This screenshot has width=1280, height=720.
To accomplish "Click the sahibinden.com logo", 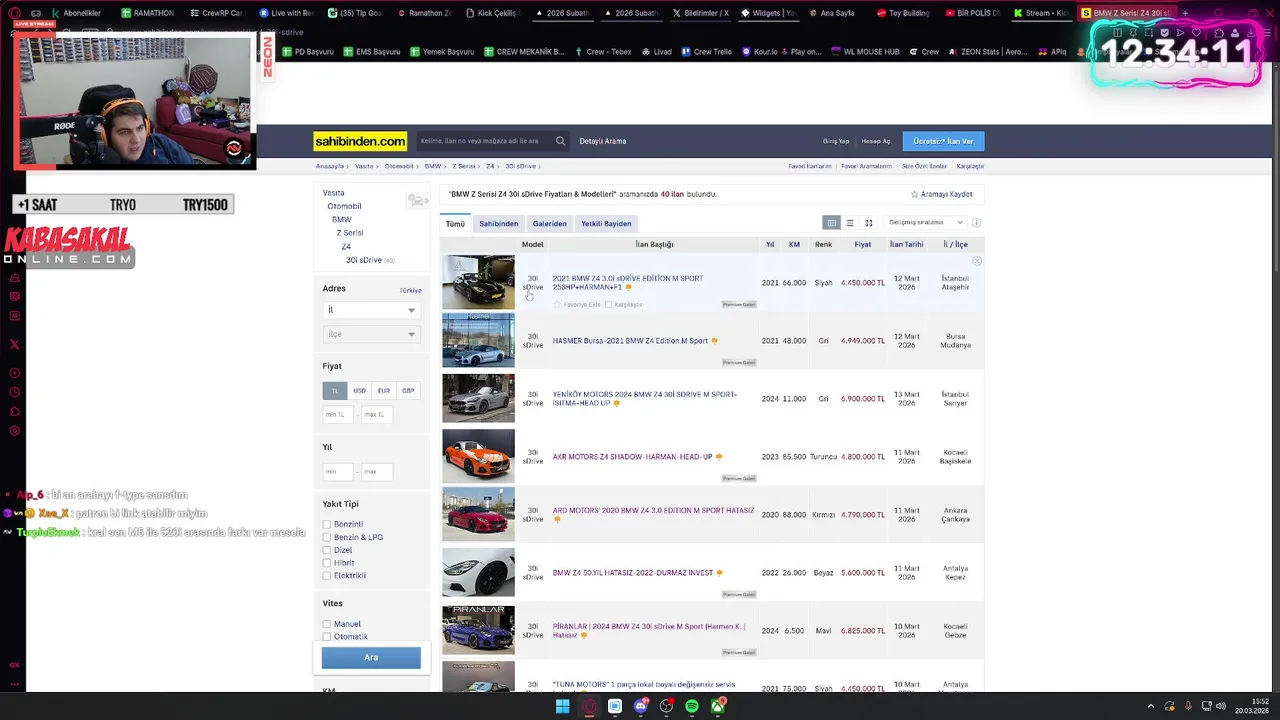I will 360,141.
